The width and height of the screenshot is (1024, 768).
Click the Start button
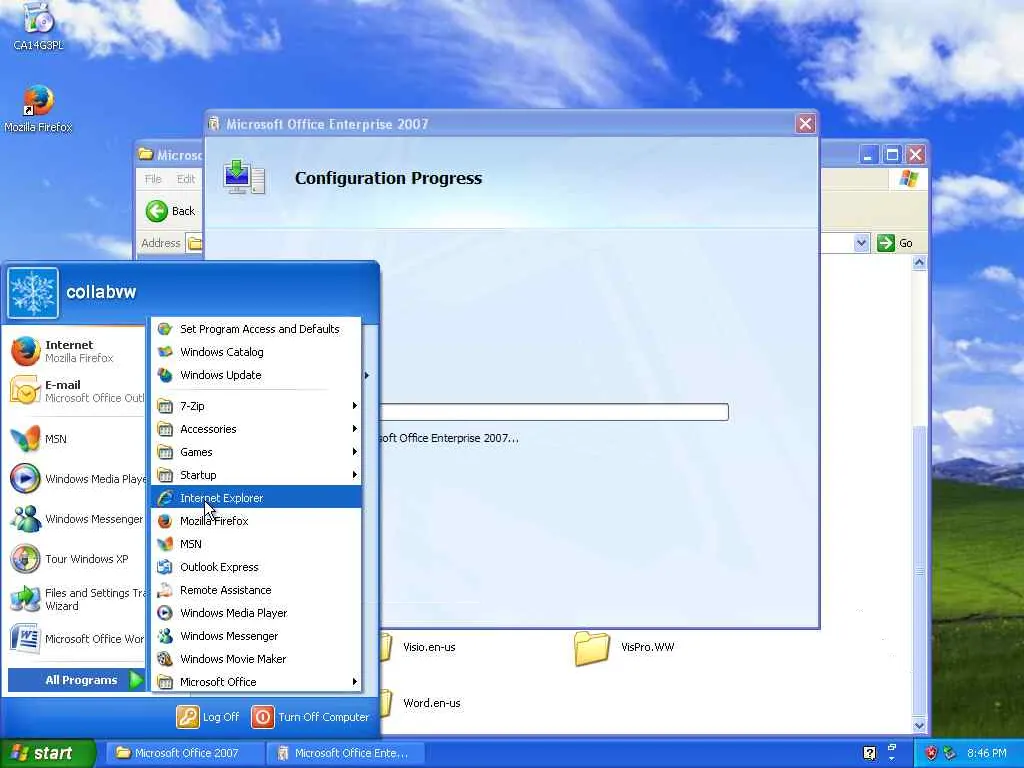(x=47, y=753)
